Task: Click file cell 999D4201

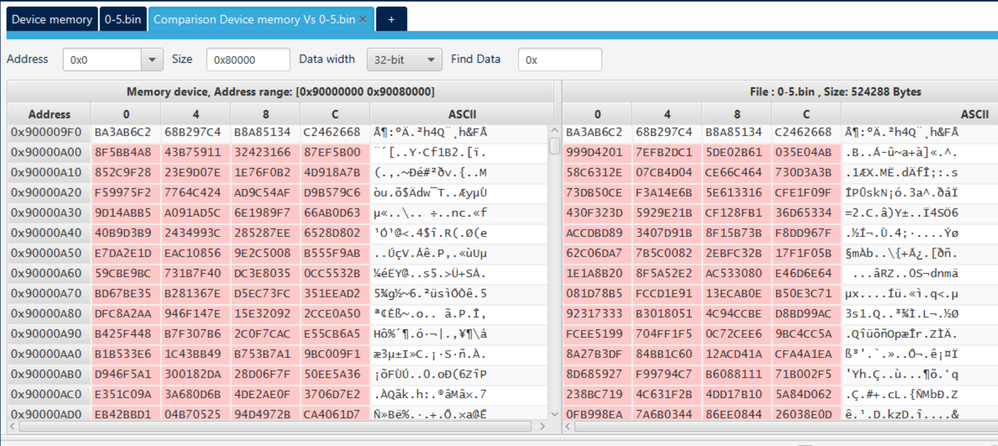Action: pyautogui.click(x=597, y=153)
